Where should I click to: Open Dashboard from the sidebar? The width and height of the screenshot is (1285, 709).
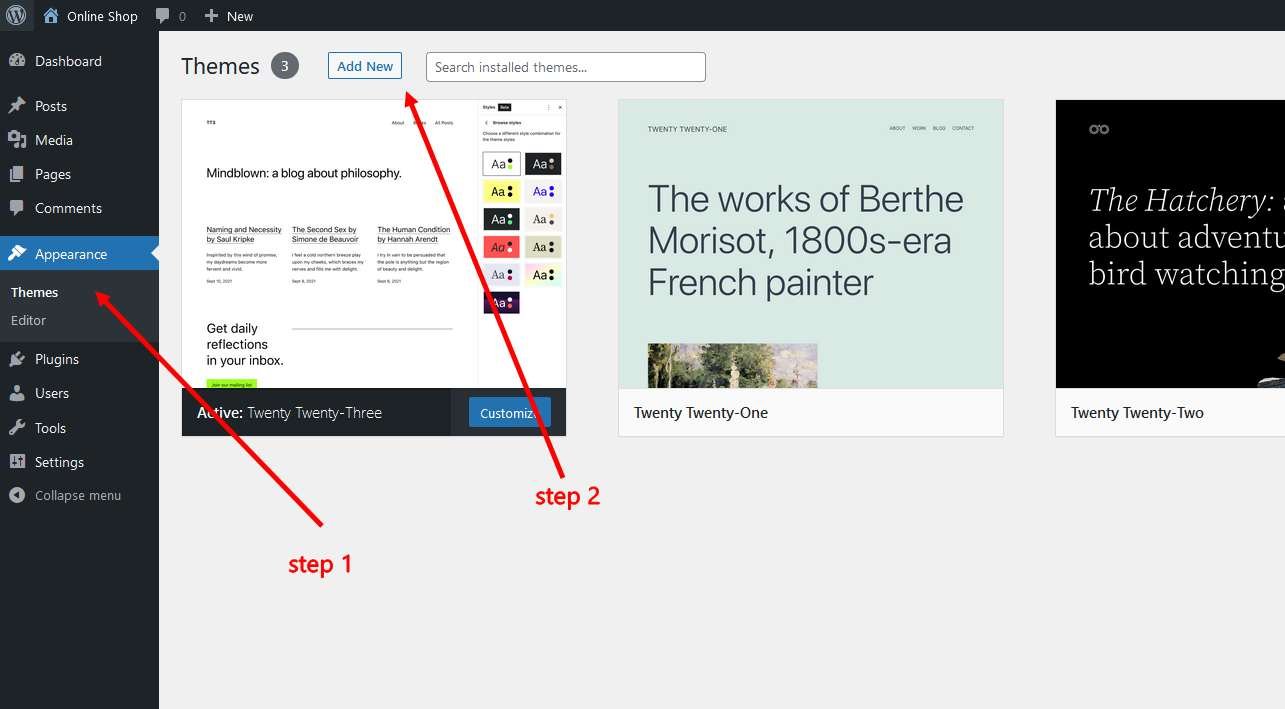pyautogui.click(x=68, y=61)
